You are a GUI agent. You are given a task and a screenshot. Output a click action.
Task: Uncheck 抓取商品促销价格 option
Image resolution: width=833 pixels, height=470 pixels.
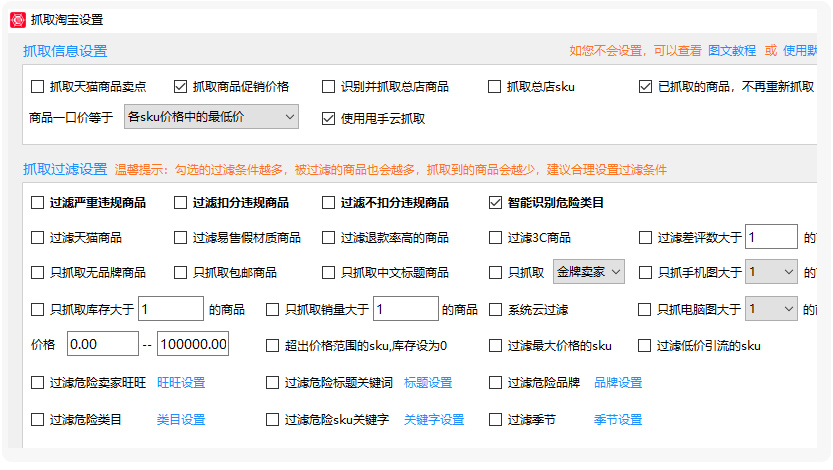(x=181, y=87)
